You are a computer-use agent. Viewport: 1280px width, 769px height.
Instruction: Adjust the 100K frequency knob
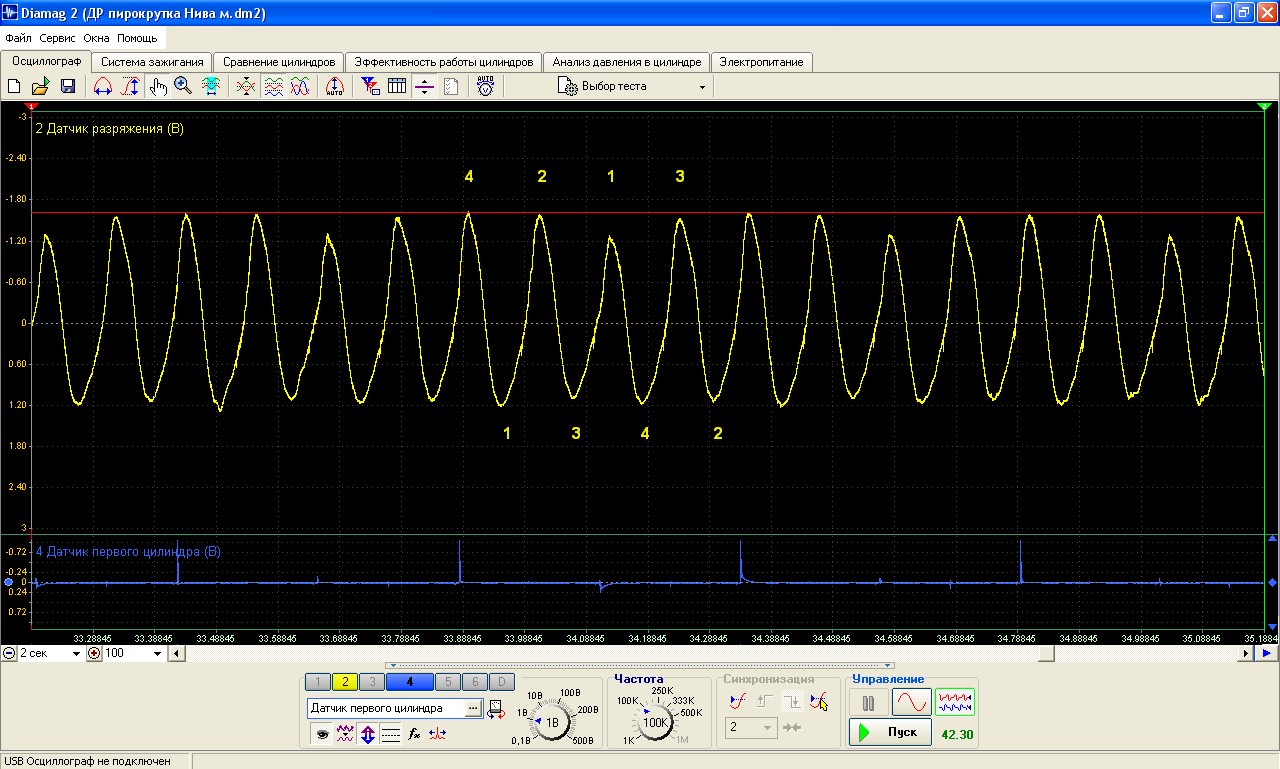point(656,721)
